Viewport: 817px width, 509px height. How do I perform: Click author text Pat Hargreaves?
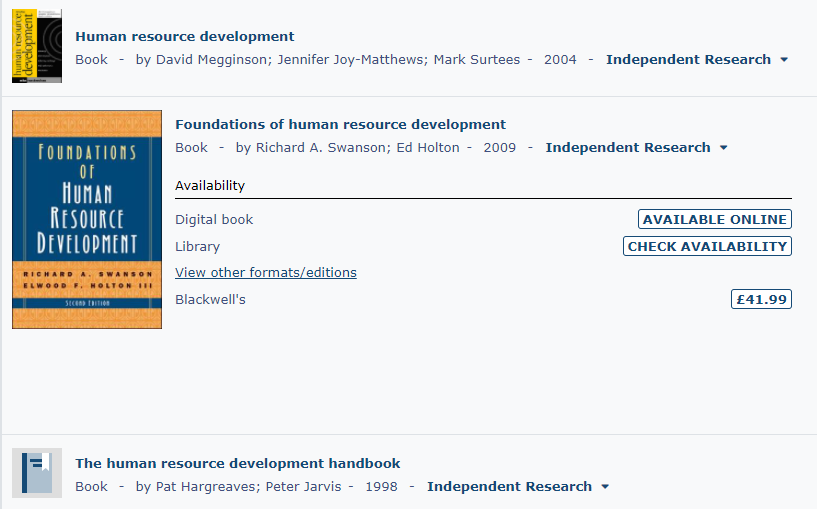tap(200, 487)
